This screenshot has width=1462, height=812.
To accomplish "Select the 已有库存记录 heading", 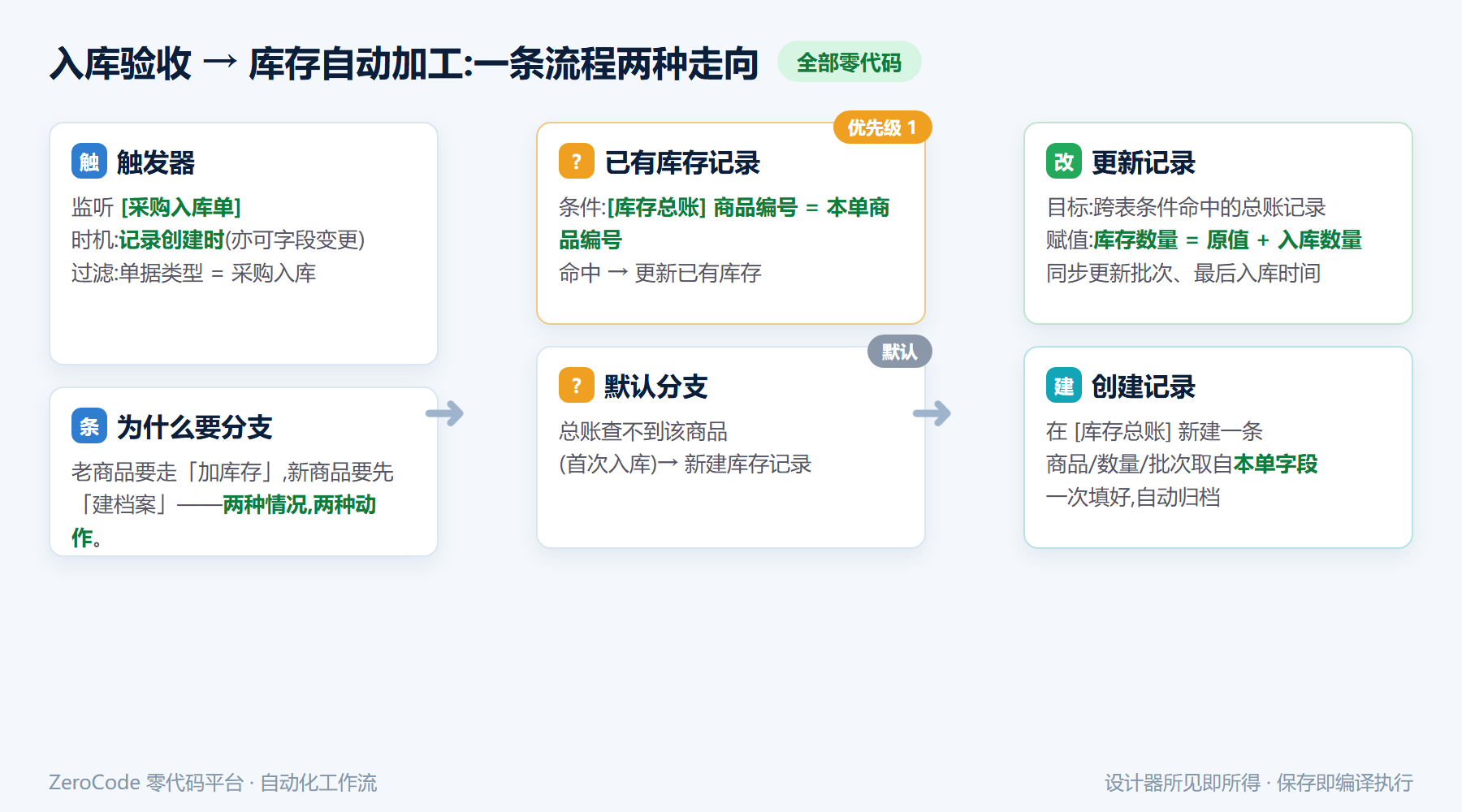I will 682,162.
